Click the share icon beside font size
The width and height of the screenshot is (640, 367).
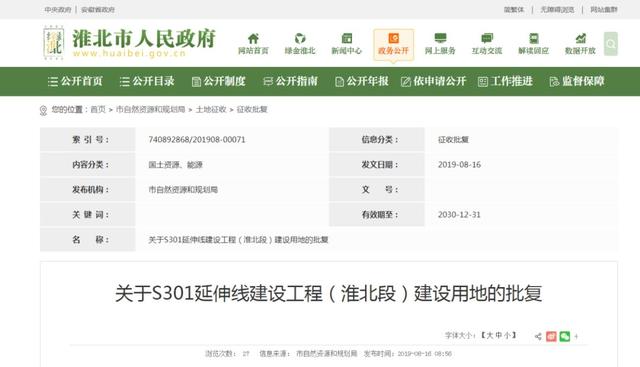tap(538, 336)
